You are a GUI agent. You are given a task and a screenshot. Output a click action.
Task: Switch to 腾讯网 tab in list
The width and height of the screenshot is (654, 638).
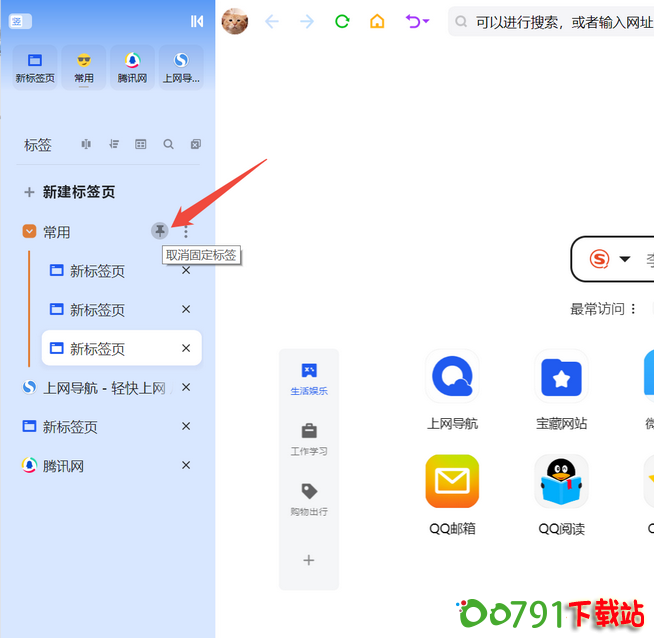coord(53,465)
